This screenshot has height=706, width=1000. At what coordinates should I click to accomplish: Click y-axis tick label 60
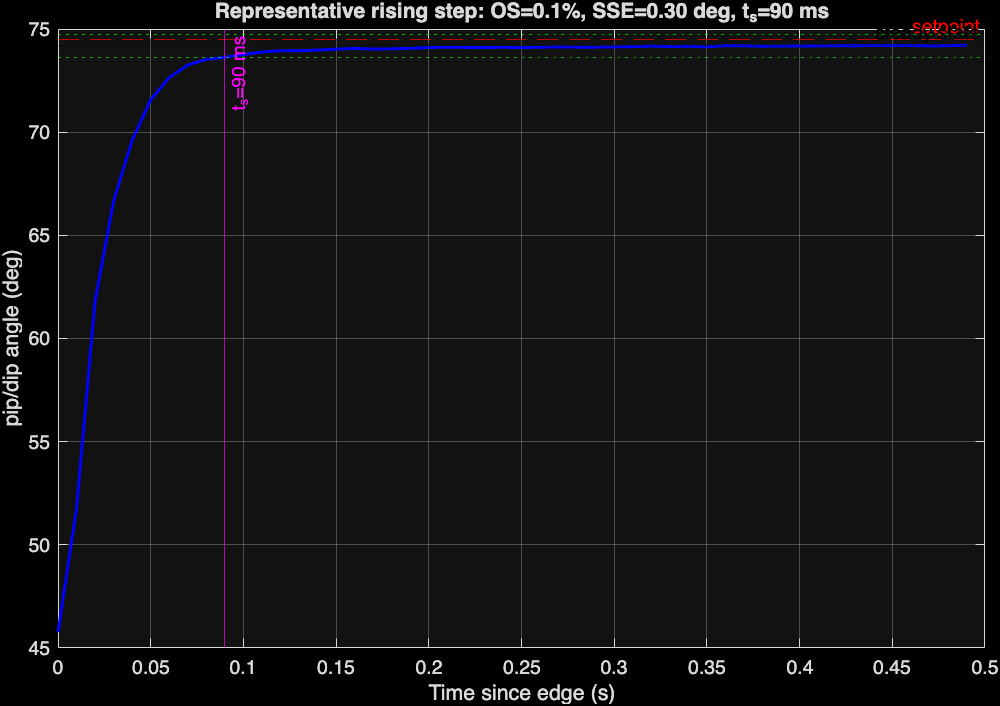coord(39,339)
